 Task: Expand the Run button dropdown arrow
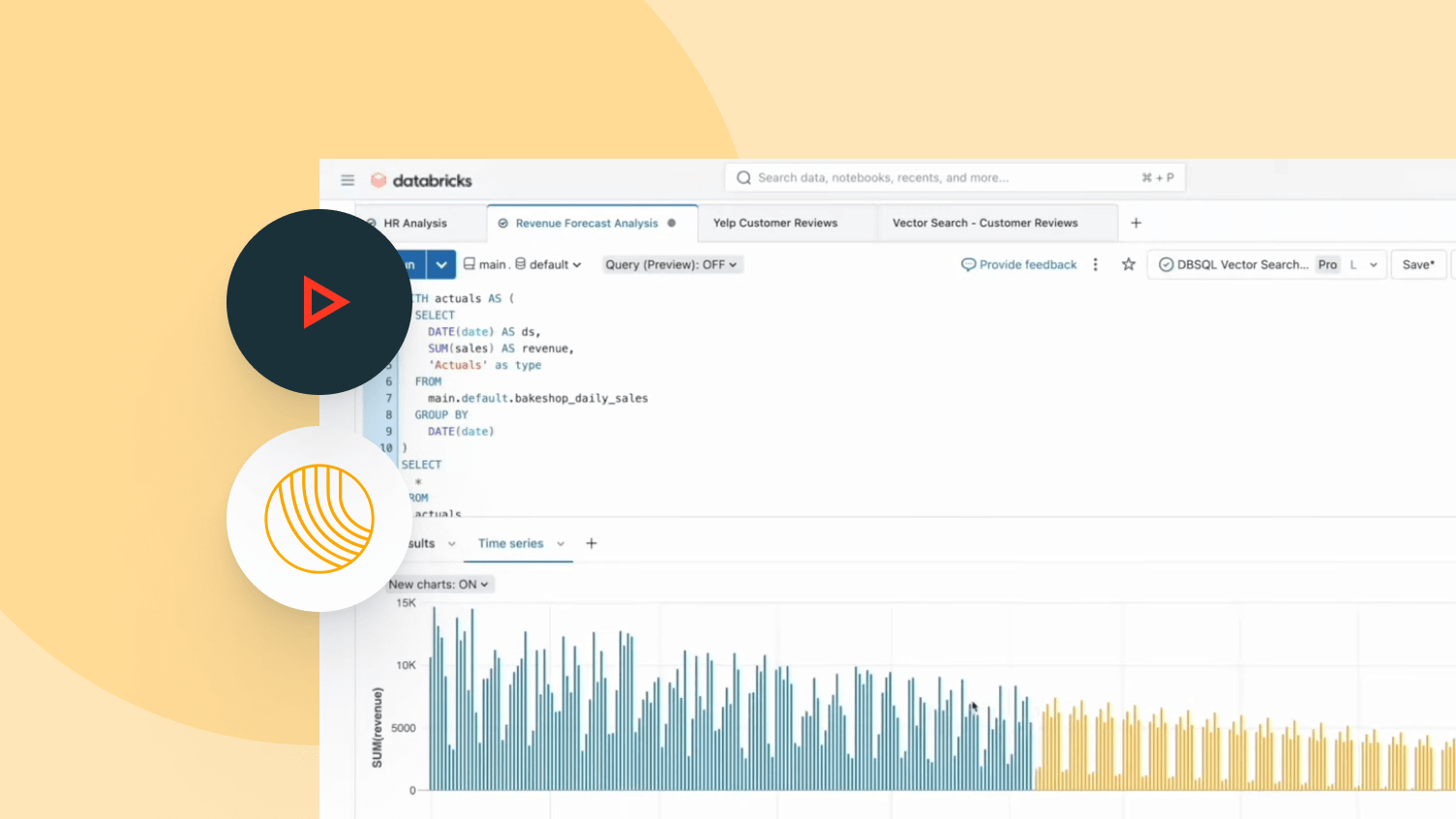[x=441, y=264]
